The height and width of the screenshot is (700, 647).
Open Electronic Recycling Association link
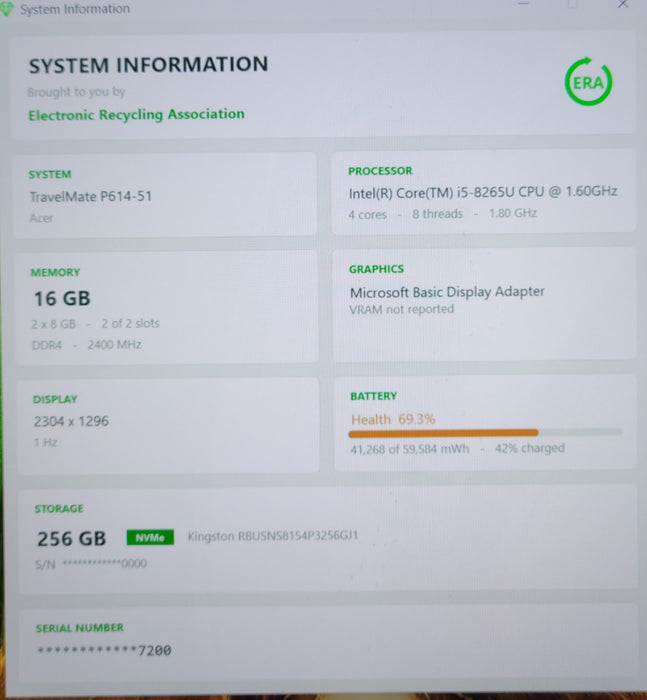(x=136, y=114)
